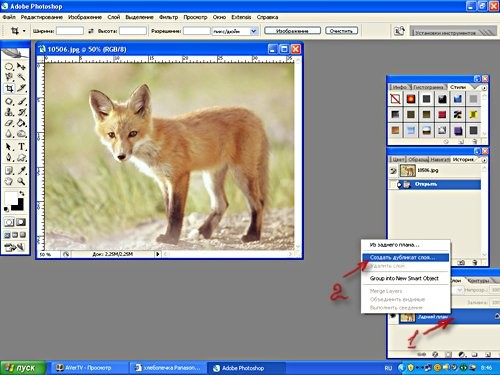Click the Ширина width input field

coord(70,31)
